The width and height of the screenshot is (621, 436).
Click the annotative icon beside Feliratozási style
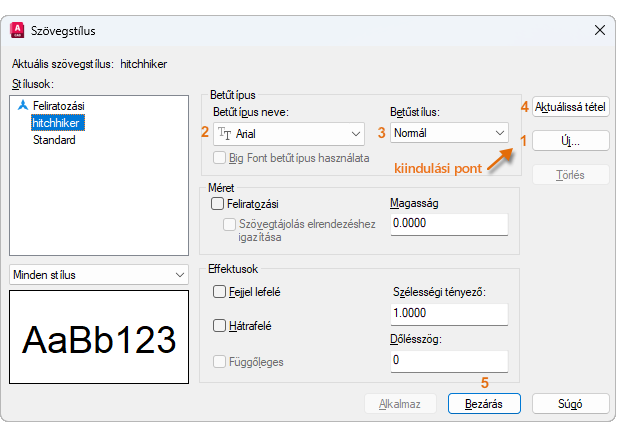click(22, 104)
